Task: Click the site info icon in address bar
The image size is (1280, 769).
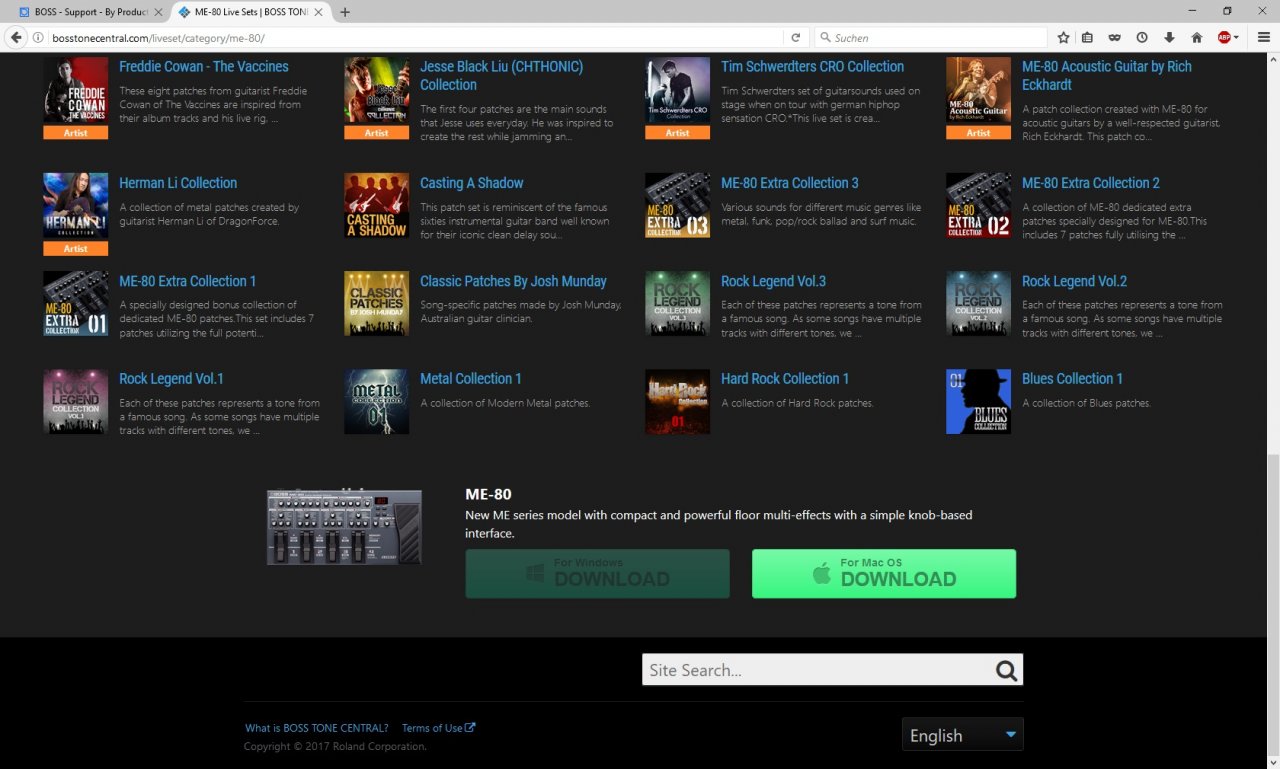Action: pyautogui.click(x=38, y=37)
